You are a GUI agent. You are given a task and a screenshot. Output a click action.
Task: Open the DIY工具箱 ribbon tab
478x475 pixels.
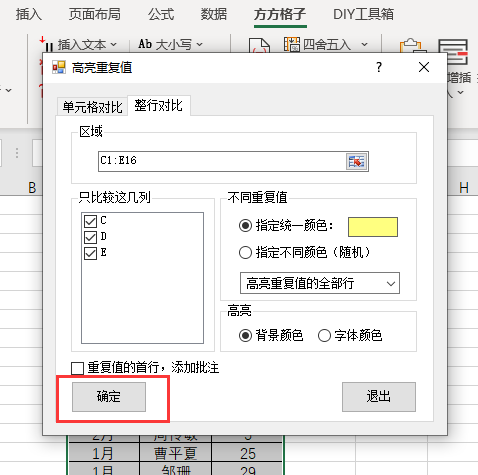[x=363, y=14]
